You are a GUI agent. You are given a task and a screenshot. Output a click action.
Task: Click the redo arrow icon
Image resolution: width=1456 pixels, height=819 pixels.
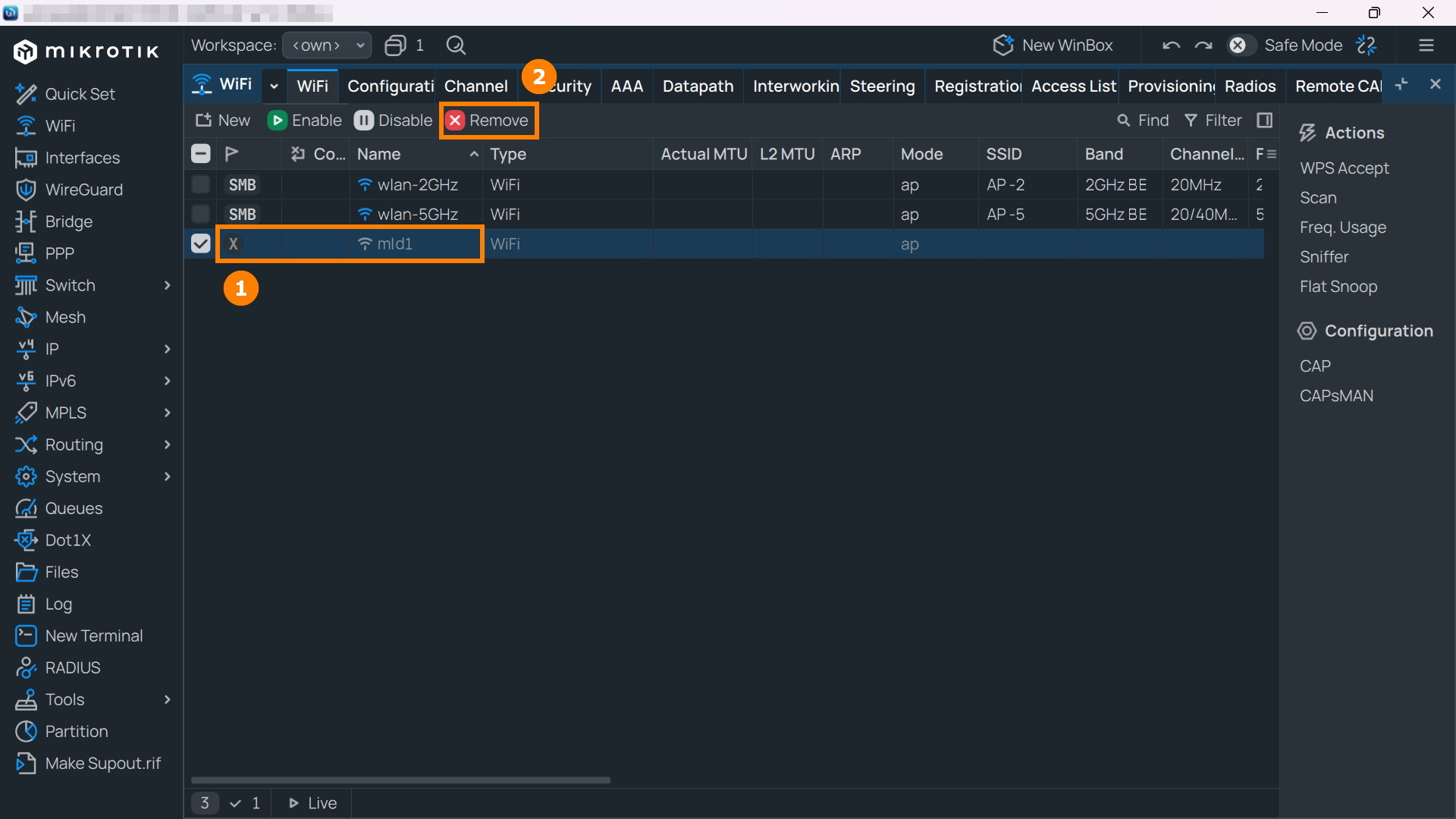coord(1203,45)
